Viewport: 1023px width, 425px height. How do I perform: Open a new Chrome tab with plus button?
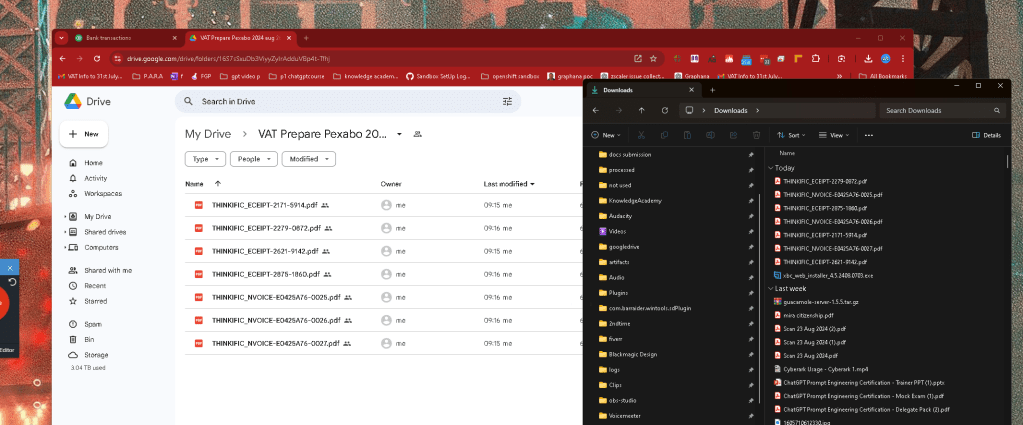click(307, 39)
